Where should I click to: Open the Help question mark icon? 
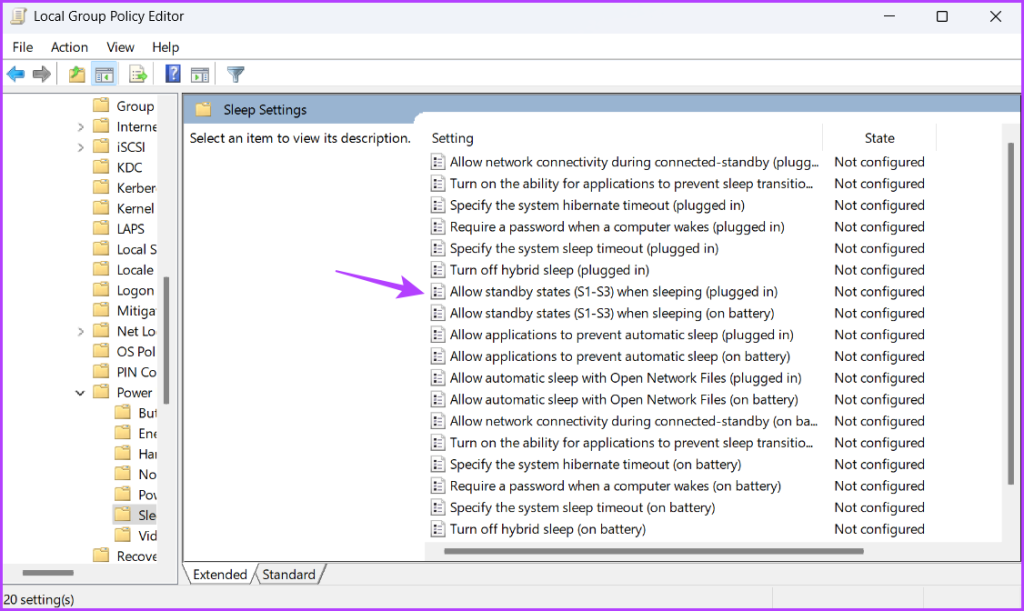(x=172, y=74)
